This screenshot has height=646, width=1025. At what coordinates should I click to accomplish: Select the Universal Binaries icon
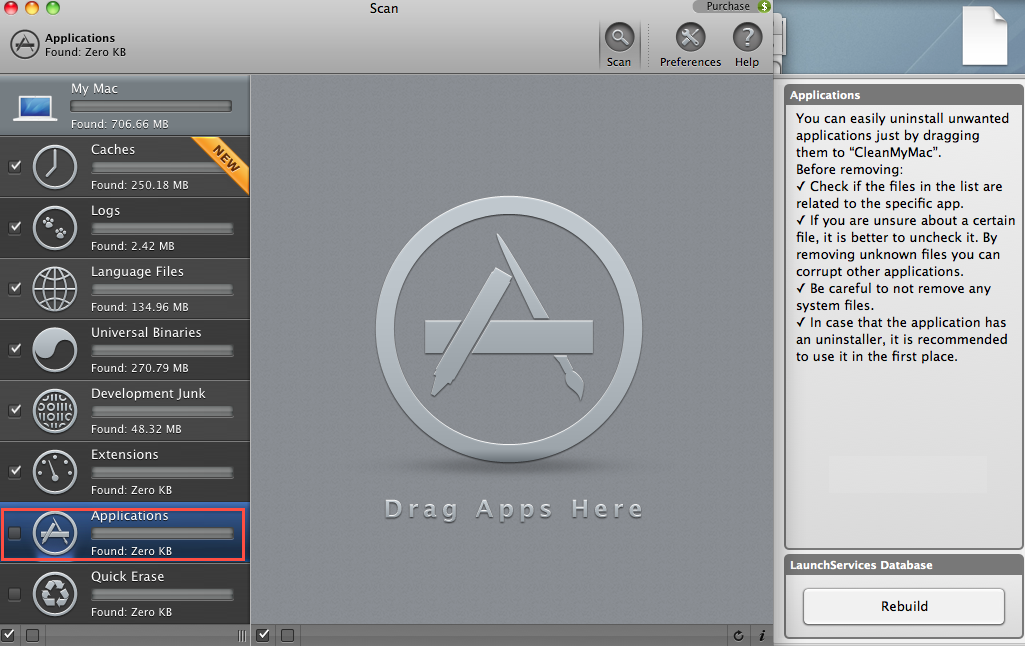(x=55, y=350)
